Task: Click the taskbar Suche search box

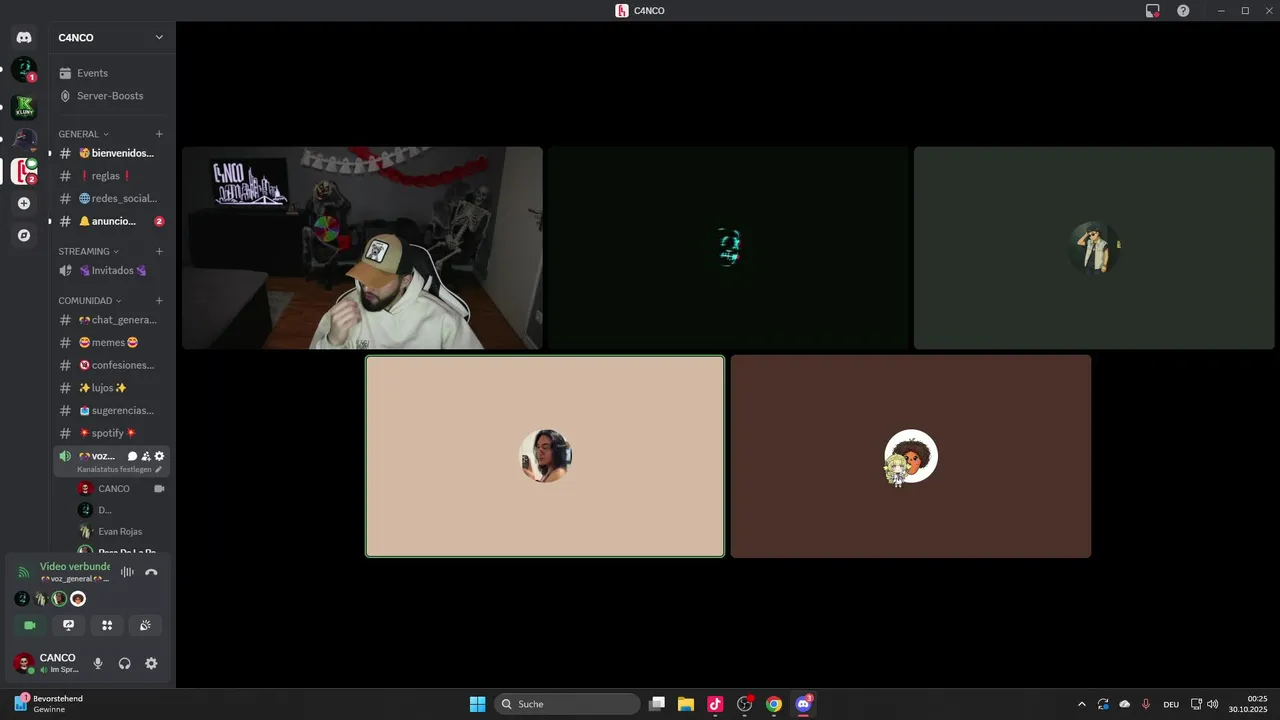Action: (x=567, y=704)
